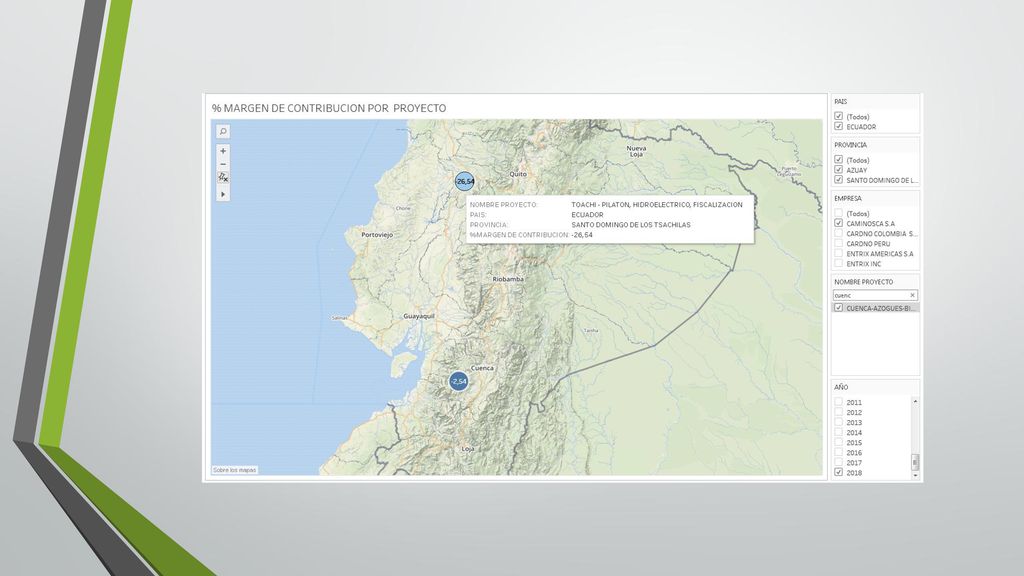The width and height of the screenshot is (1024, 576).
Task: Click the EMPRESA filter heading
Action: [848, 199]
